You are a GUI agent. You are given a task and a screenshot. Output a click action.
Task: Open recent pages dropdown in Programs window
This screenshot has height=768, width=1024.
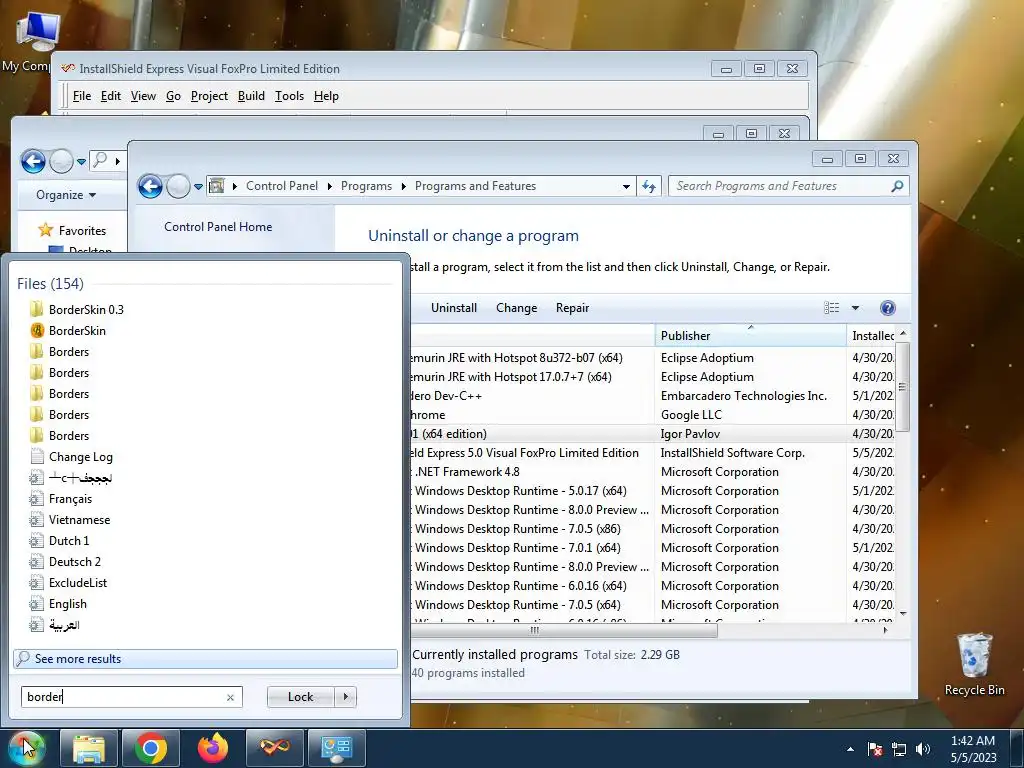(x=199, y=187)
